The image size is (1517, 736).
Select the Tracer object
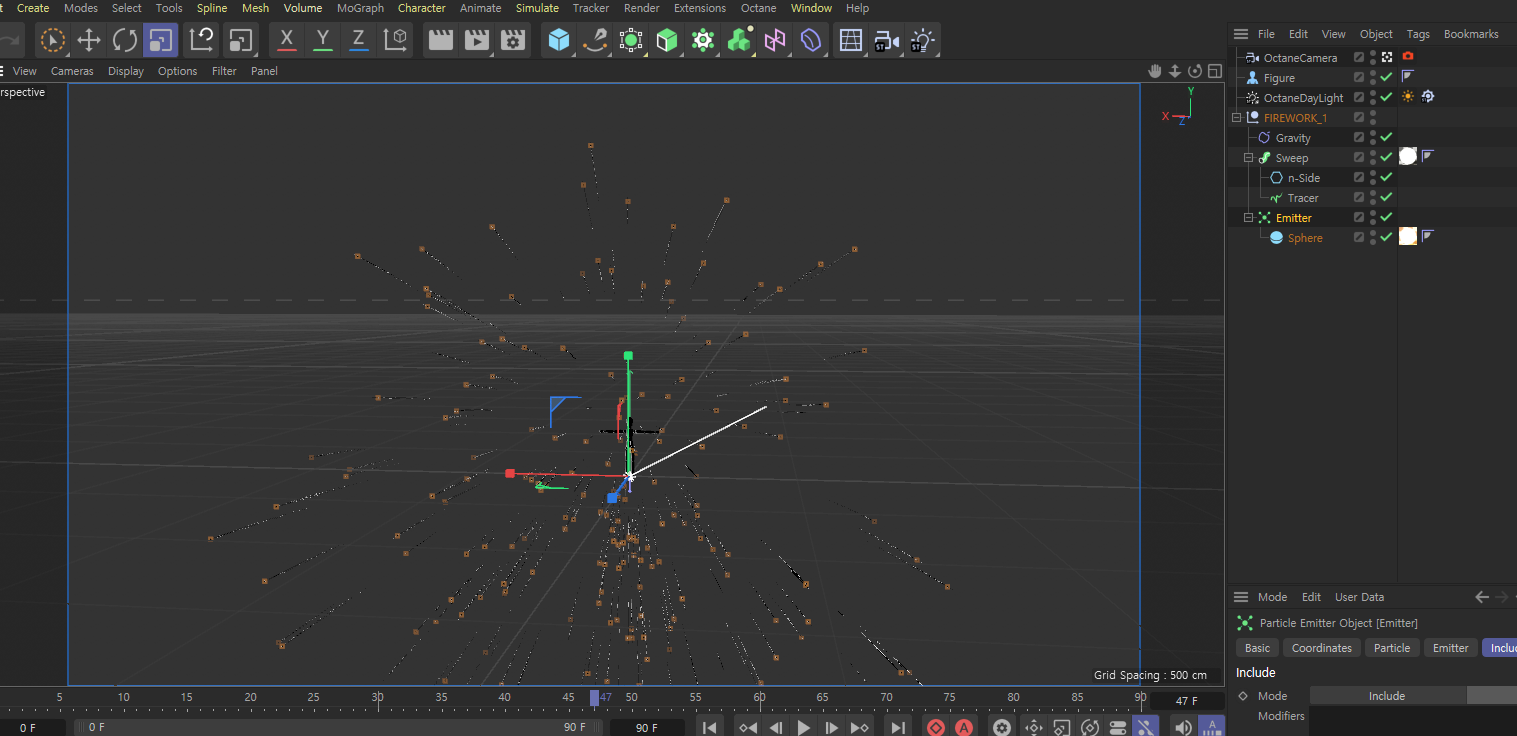(x=1303, y=198)
